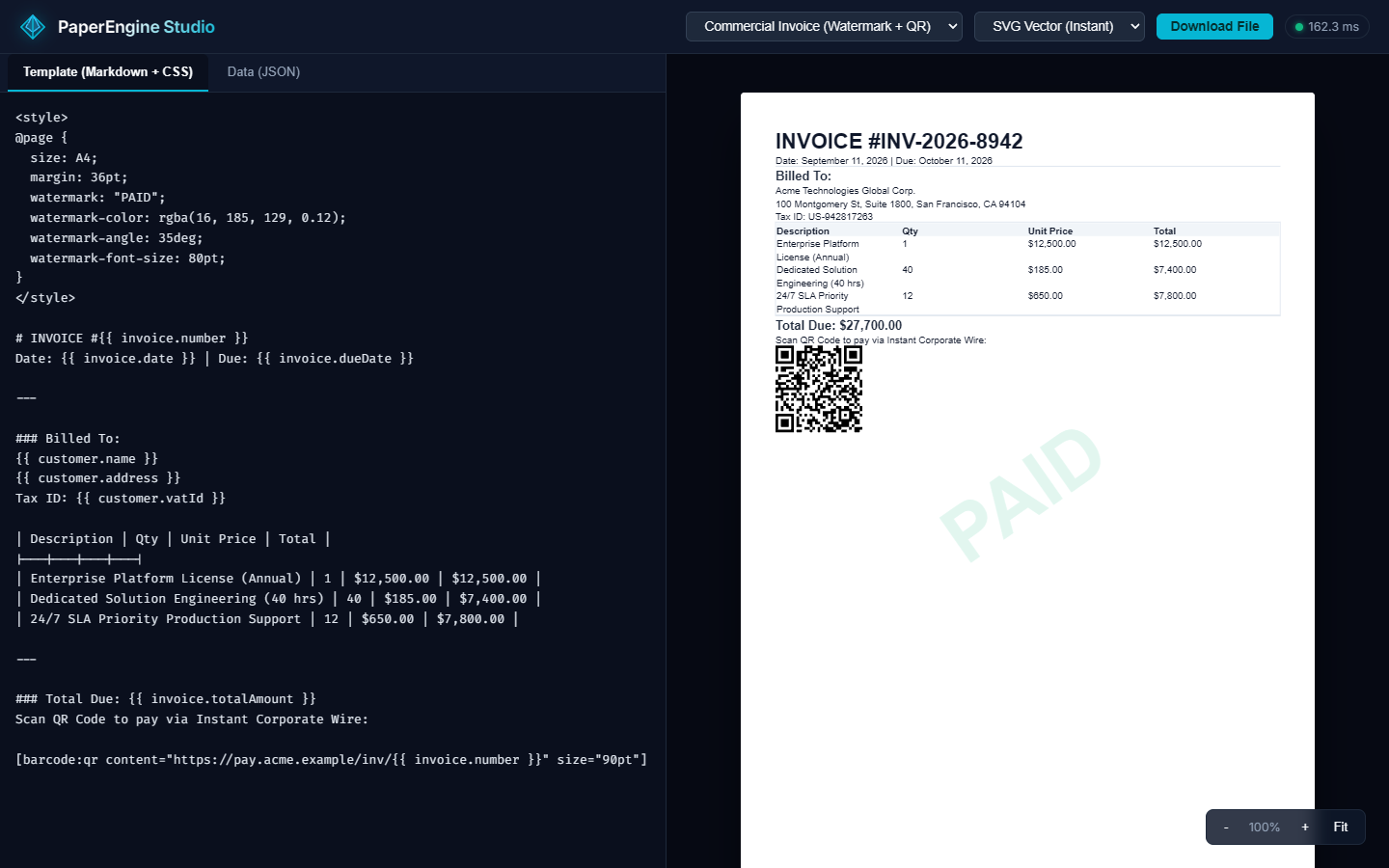Switch to the Template (Markdown + CSS) tab
Screen dimensions: 1389x868
pos(108,72)
